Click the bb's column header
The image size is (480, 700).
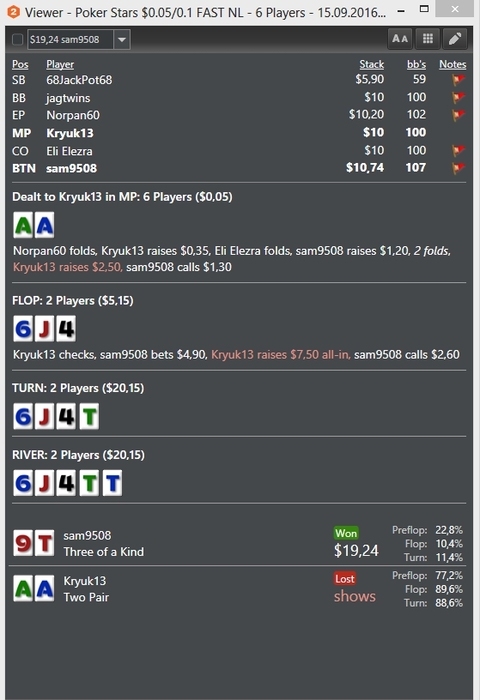coord(416,64)
